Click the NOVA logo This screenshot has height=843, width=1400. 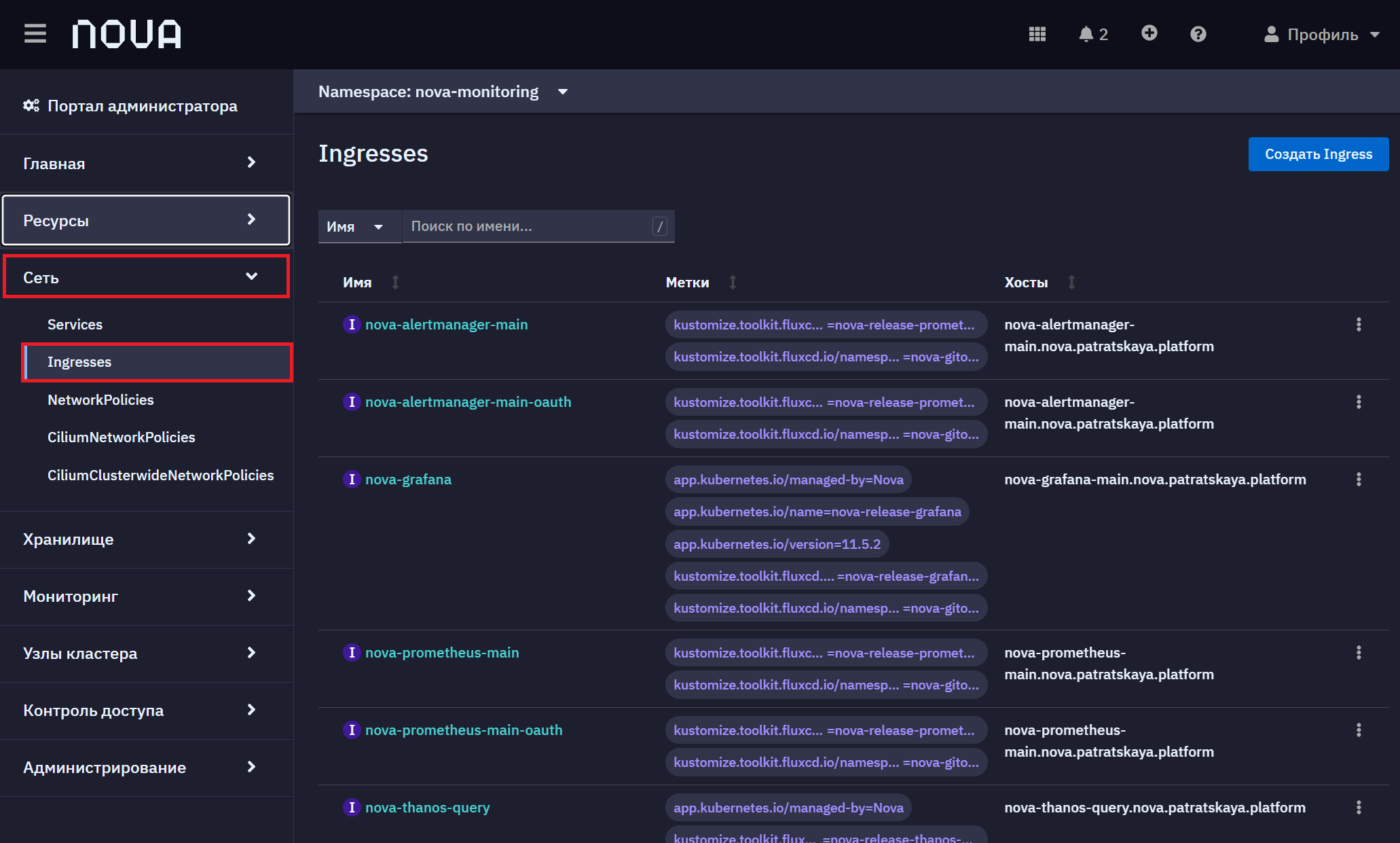127,34
